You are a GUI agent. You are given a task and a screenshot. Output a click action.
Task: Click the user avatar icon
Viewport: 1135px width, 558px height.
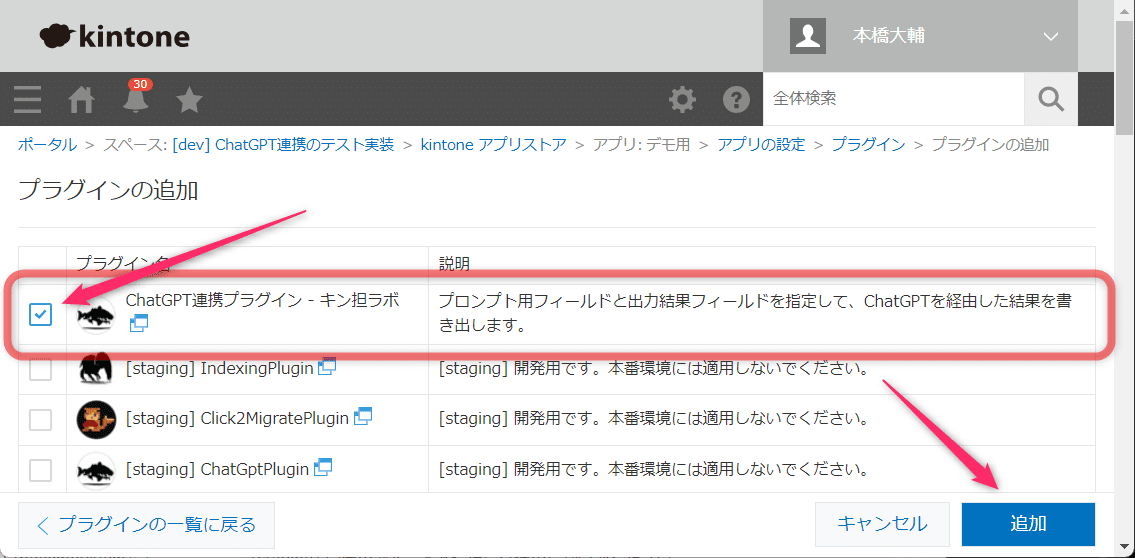click(807, 36)
